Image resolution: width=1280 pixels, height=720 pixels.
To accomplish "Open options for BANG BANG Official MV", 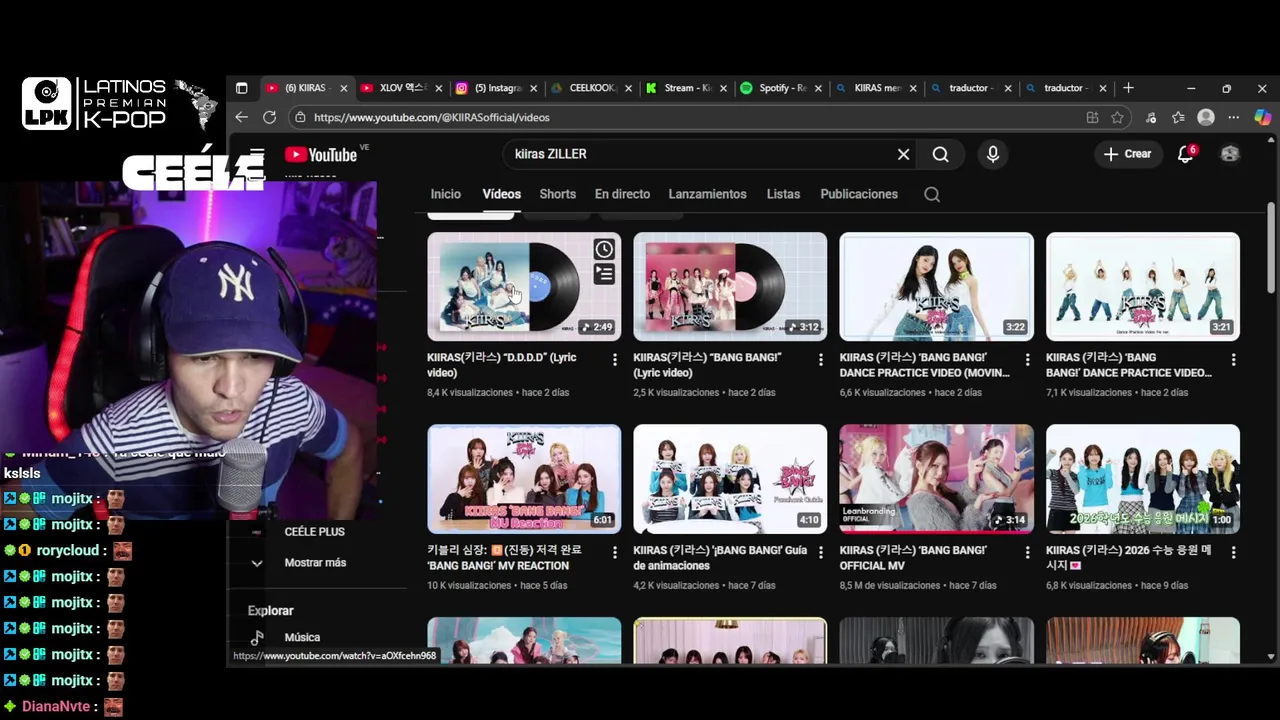I will [x=1027, y=553].
